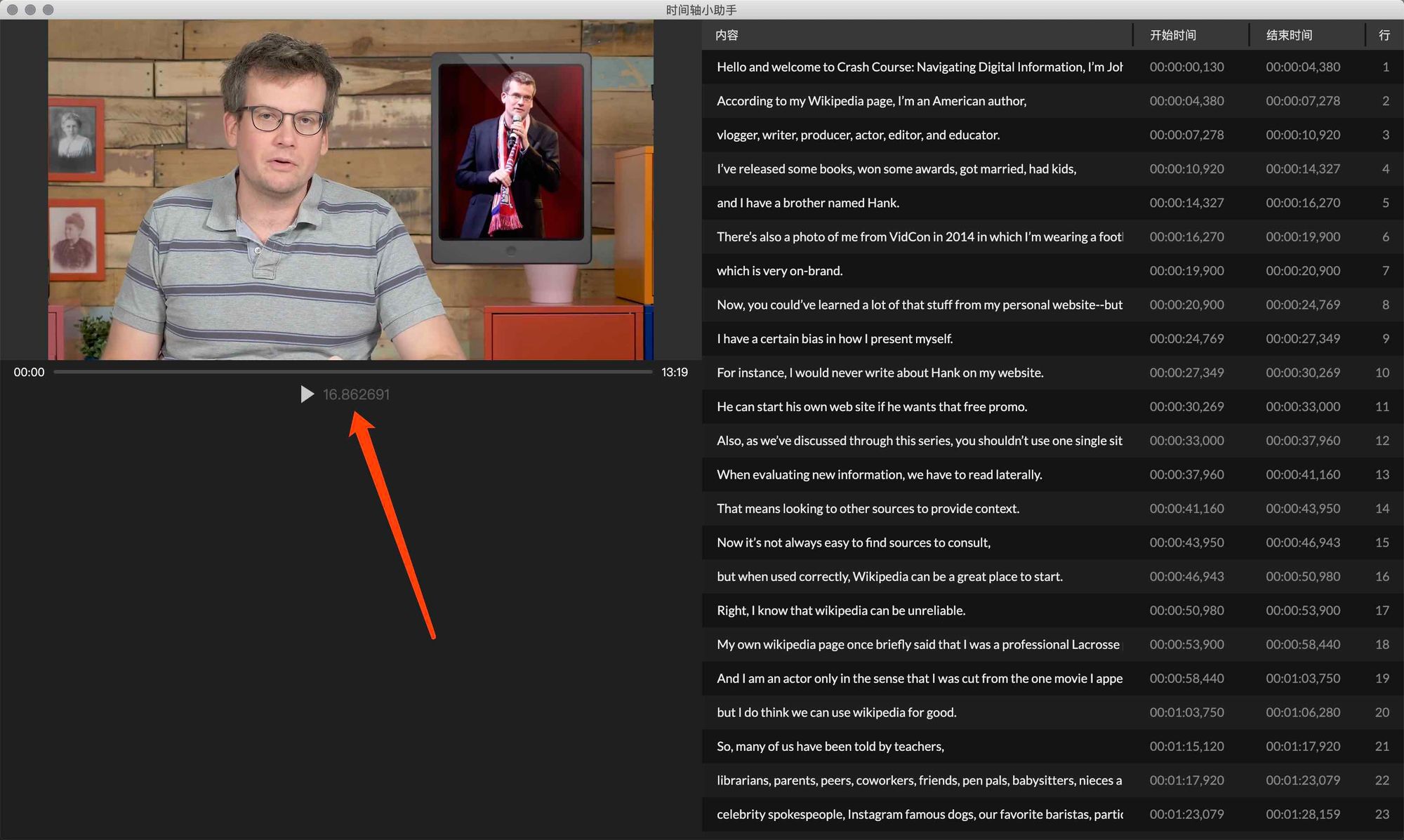Screen dimensions: 1404x840
Task: Click the 13:19 total duration label
Action: click(x=674, y=373)
